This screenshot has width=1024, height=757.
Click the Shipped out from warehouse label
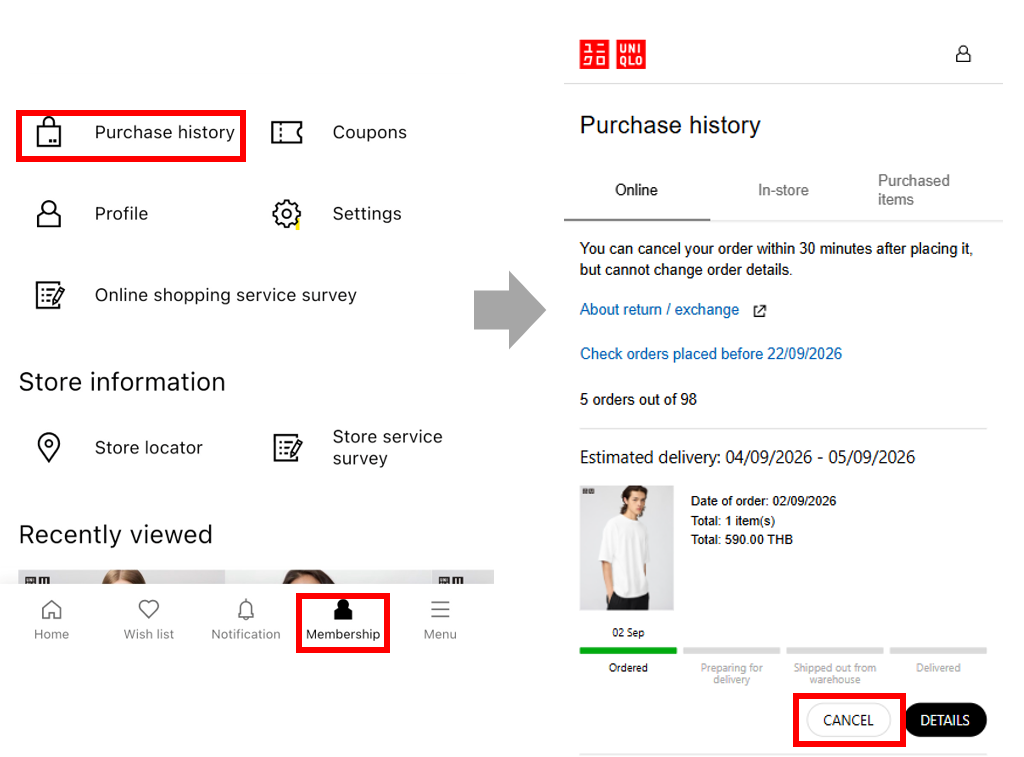[x=835, y=673]
